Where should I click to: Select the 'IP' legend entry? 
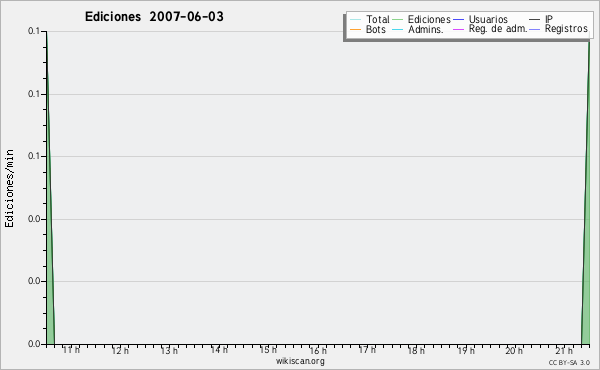541,19
